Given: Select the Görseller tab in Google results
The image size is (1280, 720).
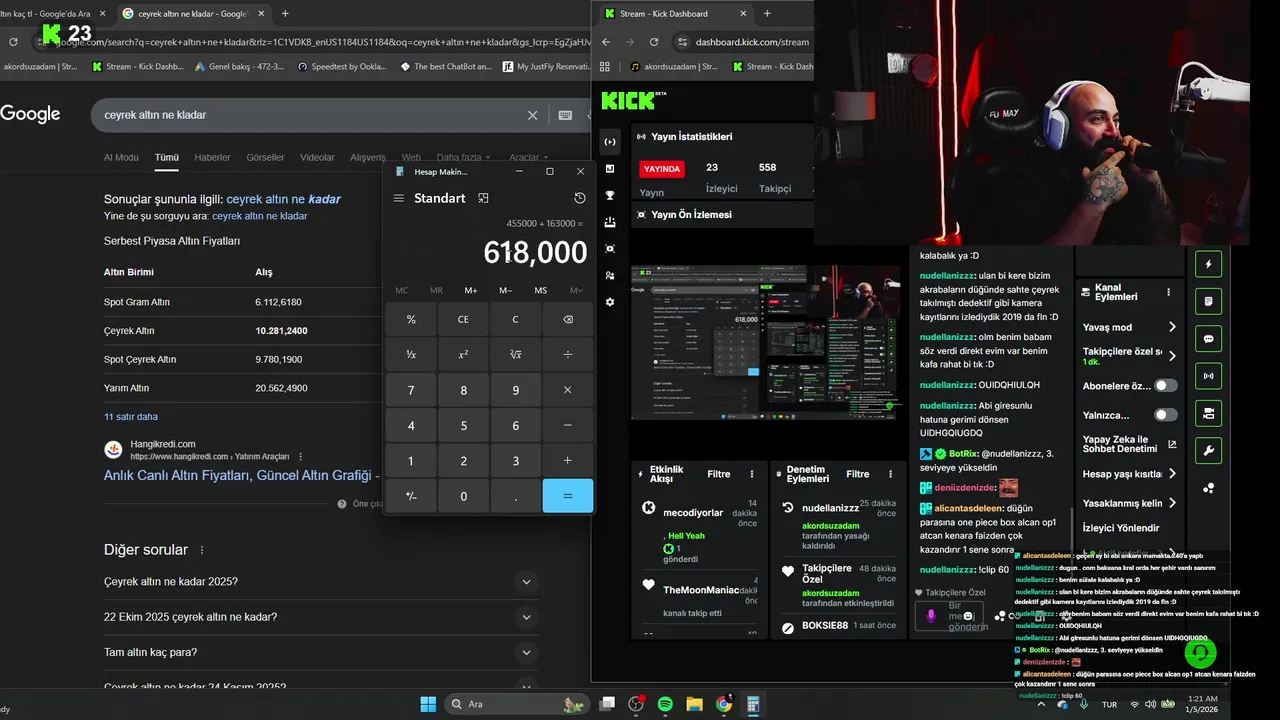Looking at the screenshot, I should pyautogui.click(x=265, y=157).
